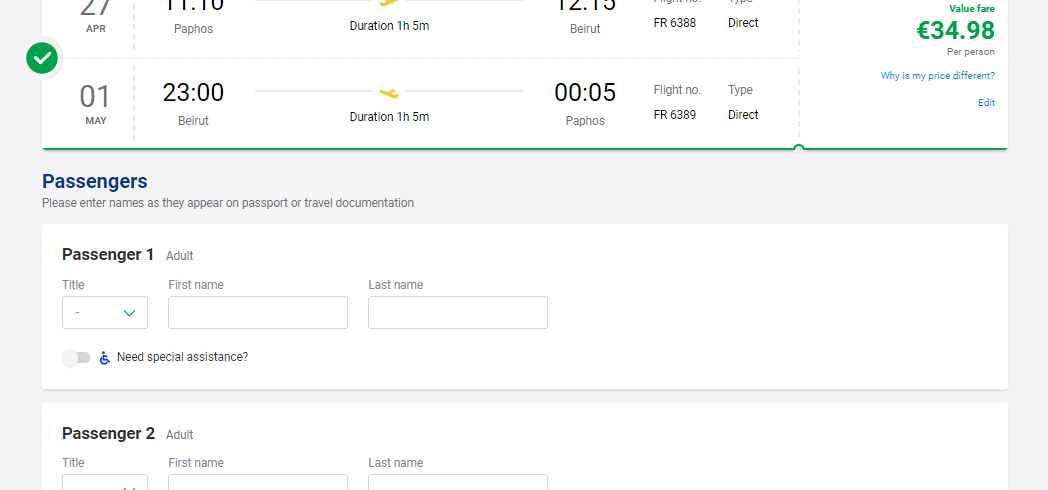
Task: Toggle special assistance switch for Passenger 1
Action: pyautogui.click(x=76, y=358)
